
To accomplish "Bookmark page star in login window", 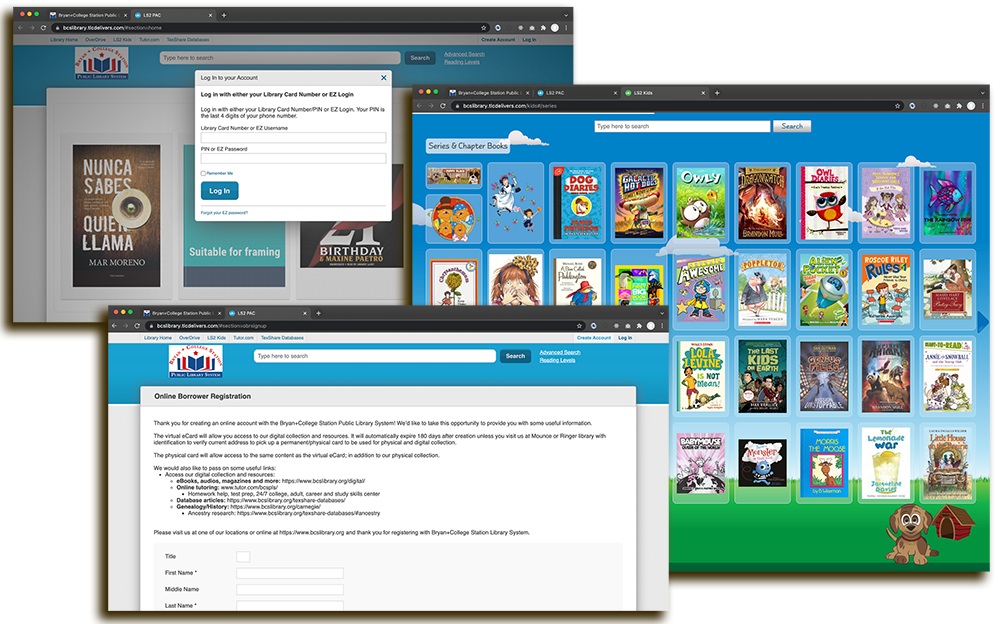I will click(483, 27).
